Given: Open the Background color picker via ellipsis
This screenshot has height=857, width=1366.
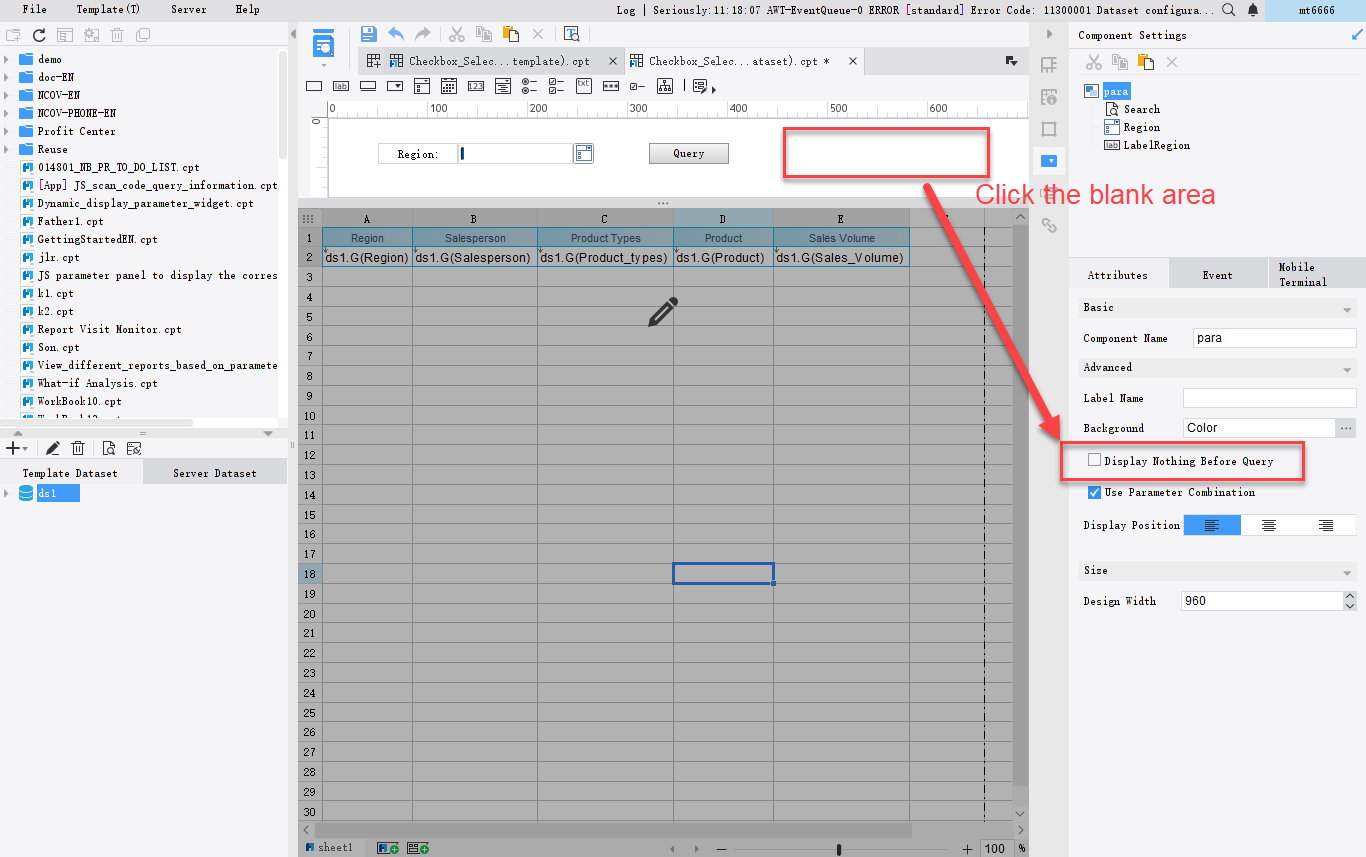Looking at the screenshot, I should point(1346,427).
